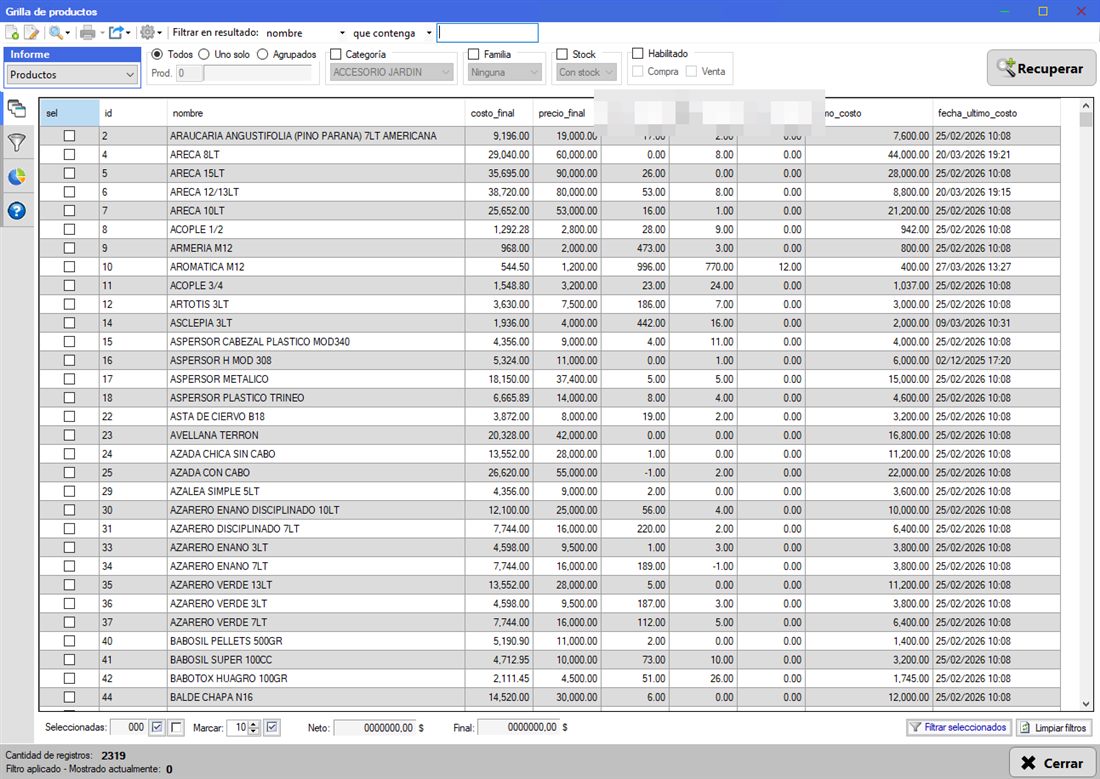Click the Cerrar button
1100x779 pixels.
coord(1052,763)
